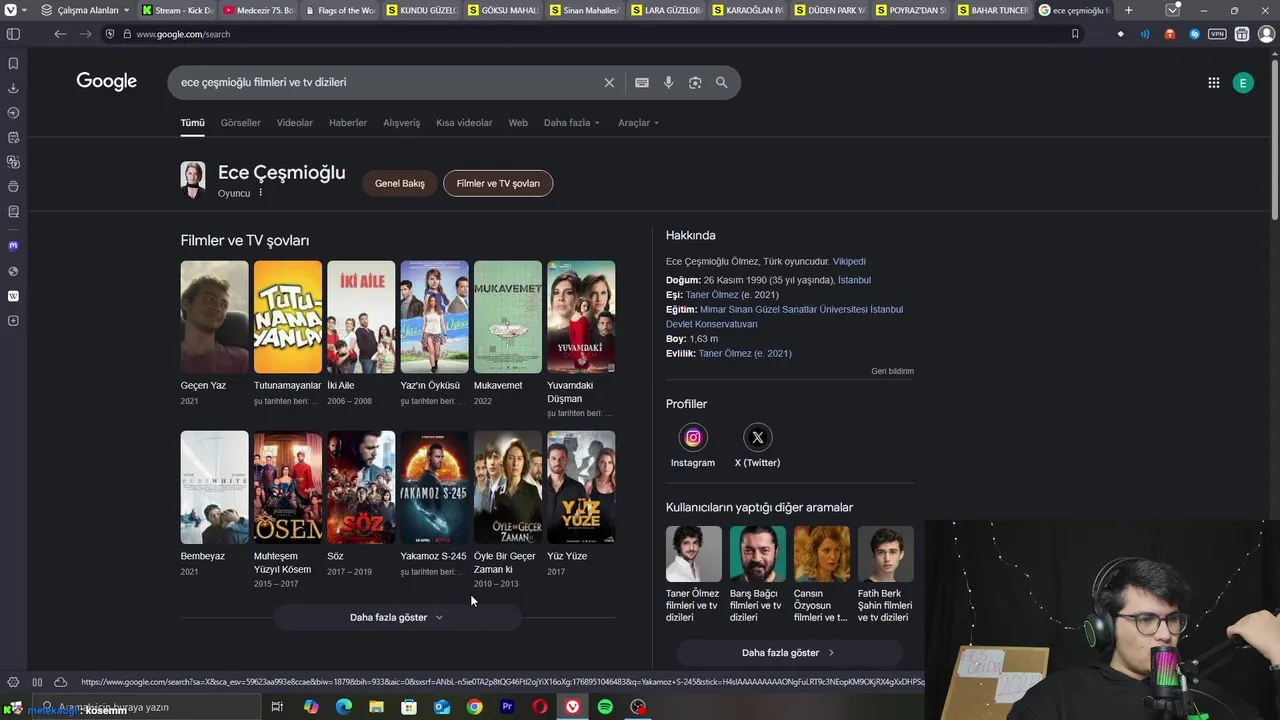The width and height of the screenshot is (1280, 720).
Task: Switch to the Stream - Kick browser tab
Action: tap(177, 10)
